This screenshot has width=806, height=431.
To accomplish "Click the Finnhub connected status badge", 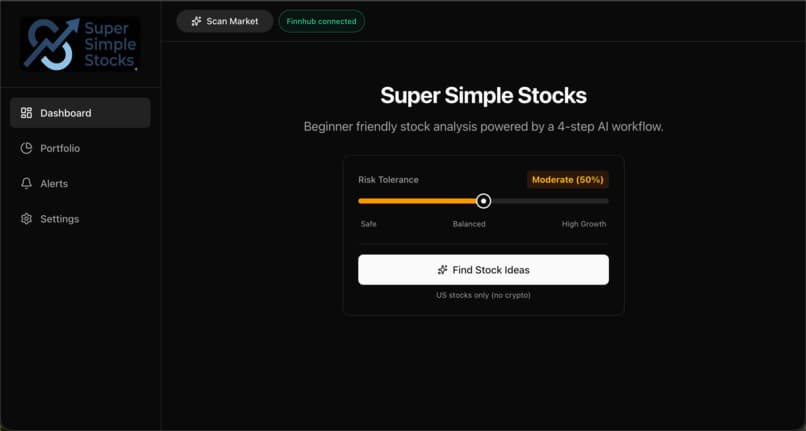I will (x=322, y=21).
